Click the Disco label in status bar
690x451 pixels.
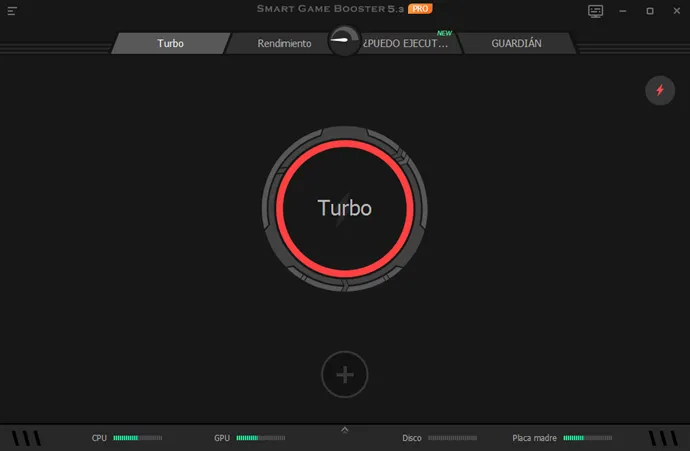[x=411, y=438]
